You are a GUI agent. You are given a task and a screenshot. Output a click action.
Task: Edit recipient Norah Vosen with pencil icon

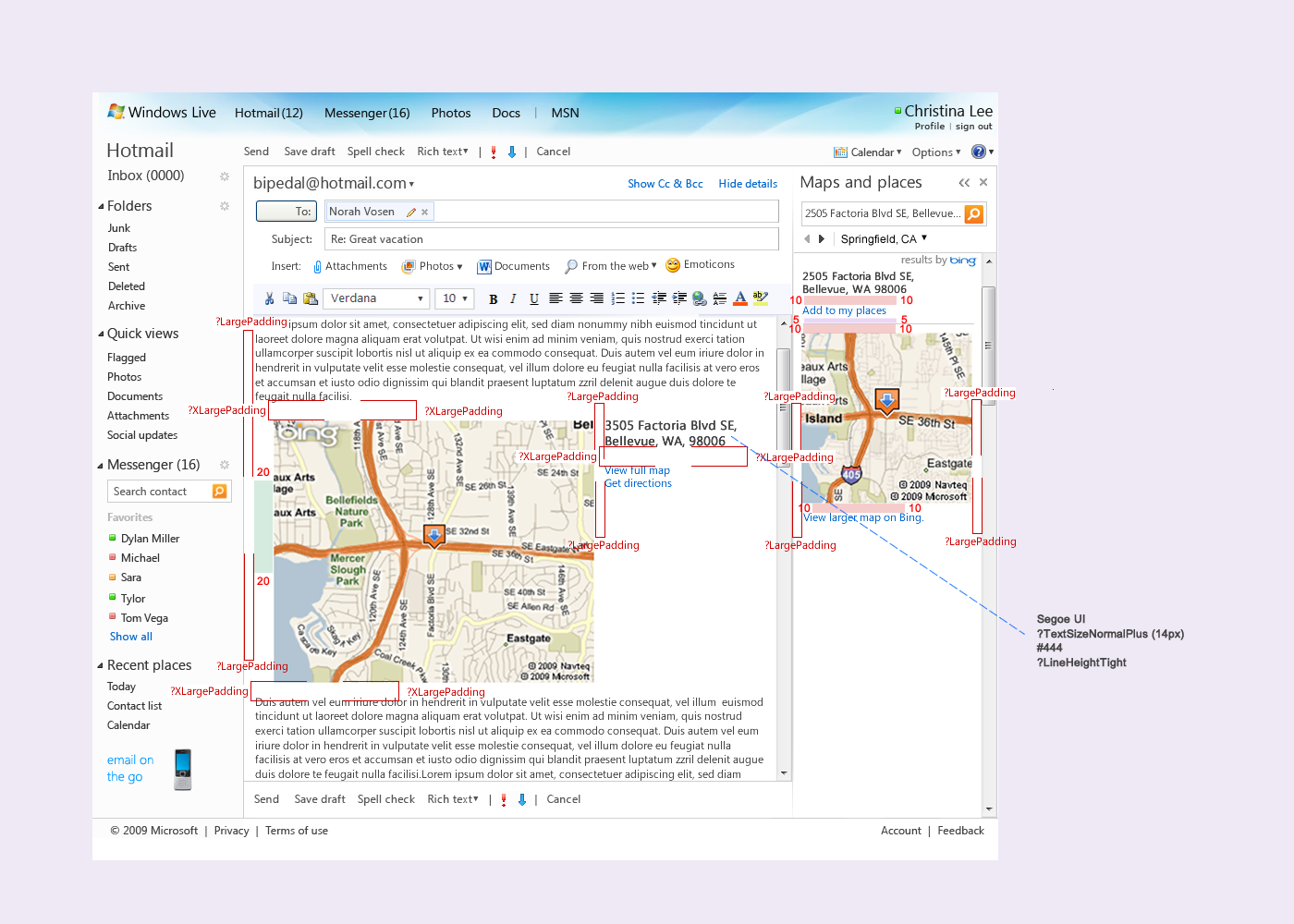411,212
